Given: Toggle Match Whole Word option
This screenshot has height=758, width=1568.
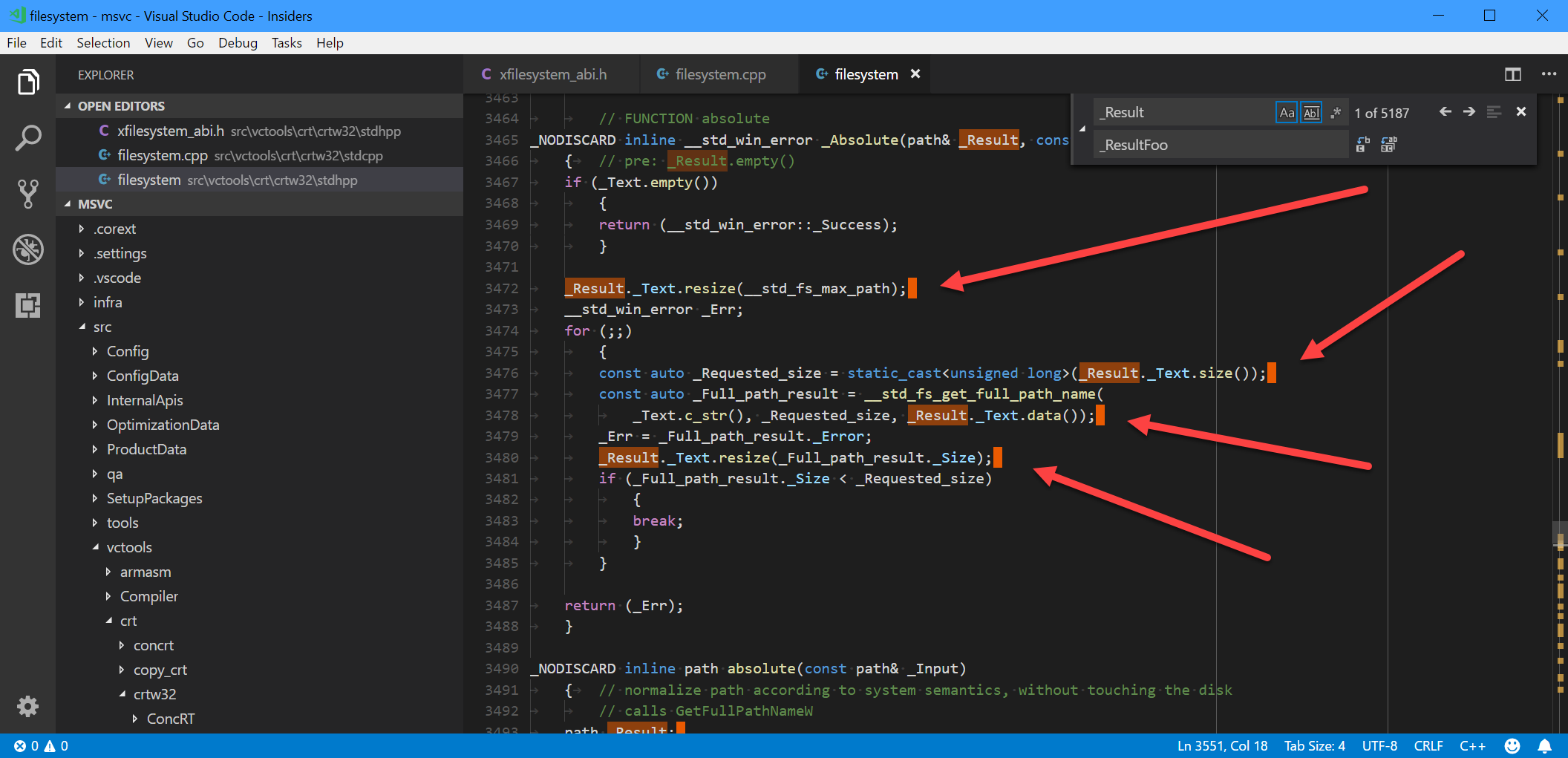Looking at the screenshot, I should pos(1312,113).
